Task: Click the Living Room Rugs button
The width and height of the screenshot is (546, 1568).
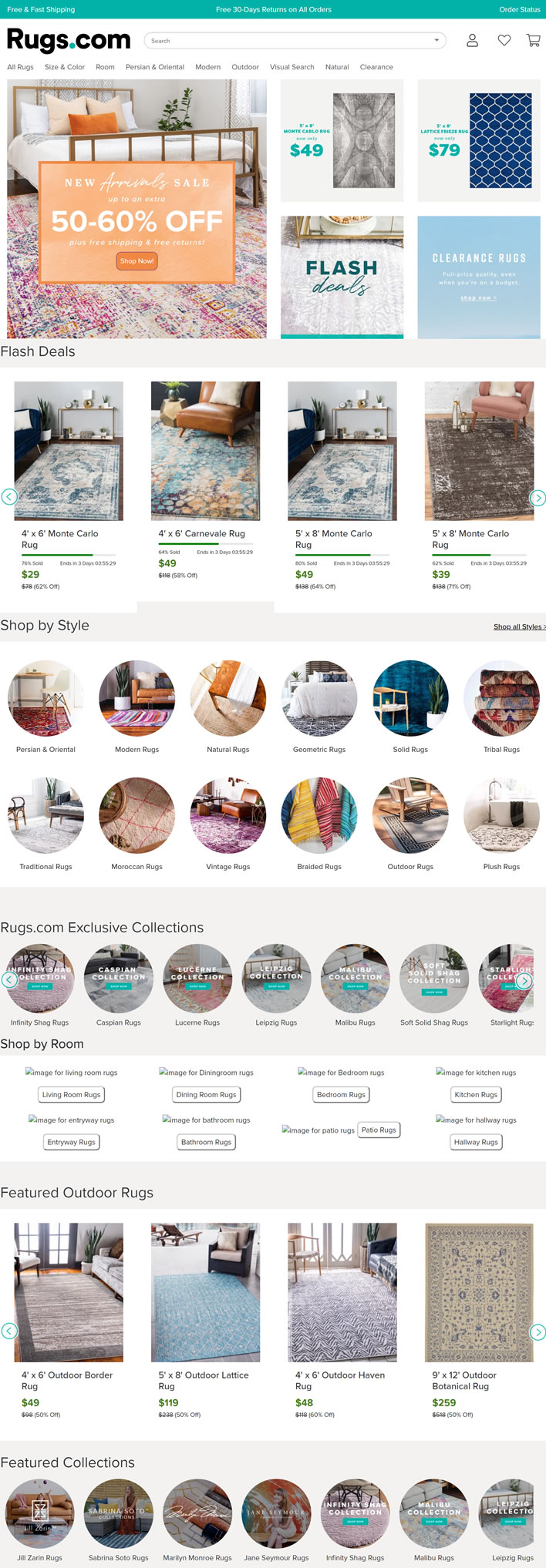Action: 71,1094
